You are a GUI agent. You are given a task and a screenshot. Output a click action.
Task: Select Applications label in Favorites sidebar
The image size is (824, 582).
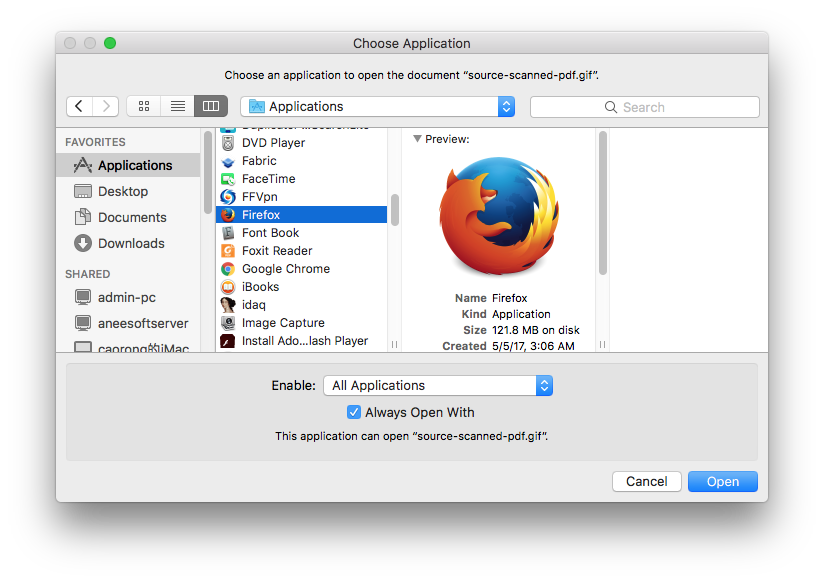click(x=135, y=166)
